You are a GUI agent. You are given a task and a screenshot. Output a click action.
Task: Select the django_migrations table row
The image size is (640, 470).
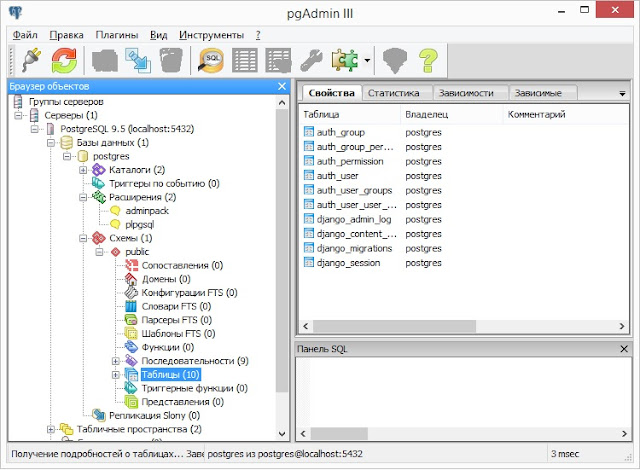(373, 248)
